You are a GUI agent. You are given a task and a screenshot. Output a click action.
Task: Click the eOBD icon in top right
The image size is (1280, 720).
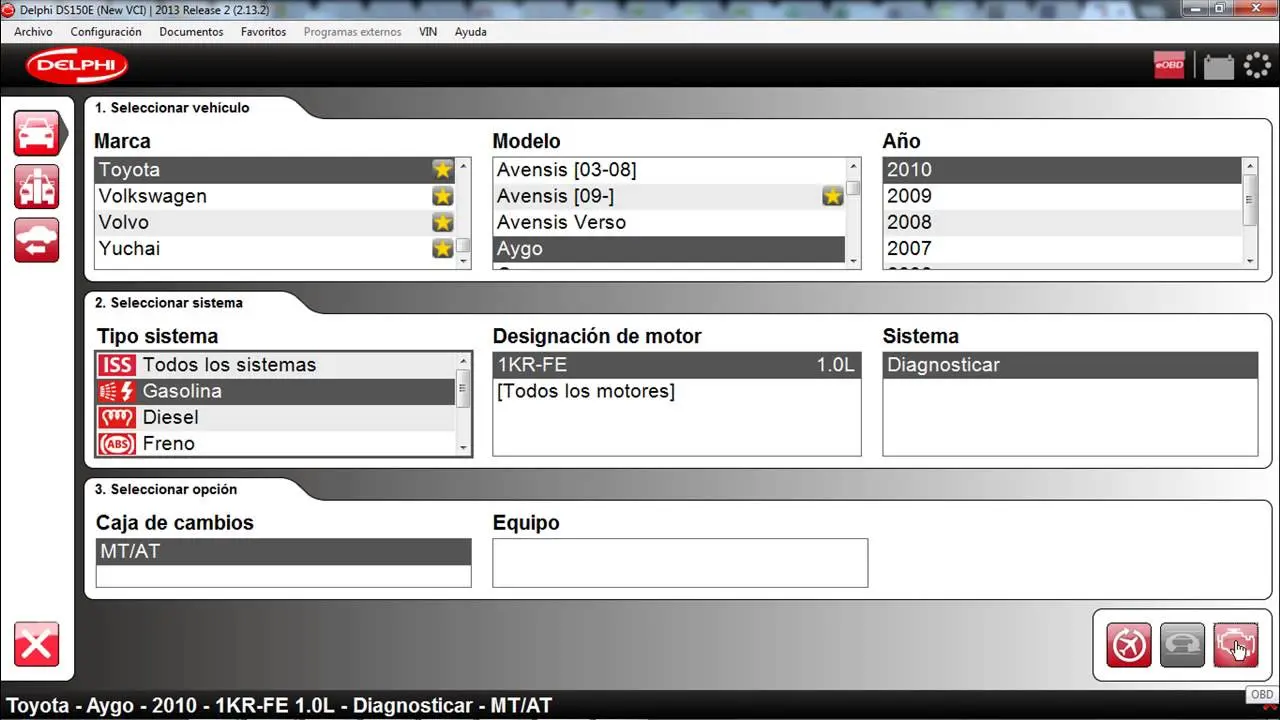1169,66
